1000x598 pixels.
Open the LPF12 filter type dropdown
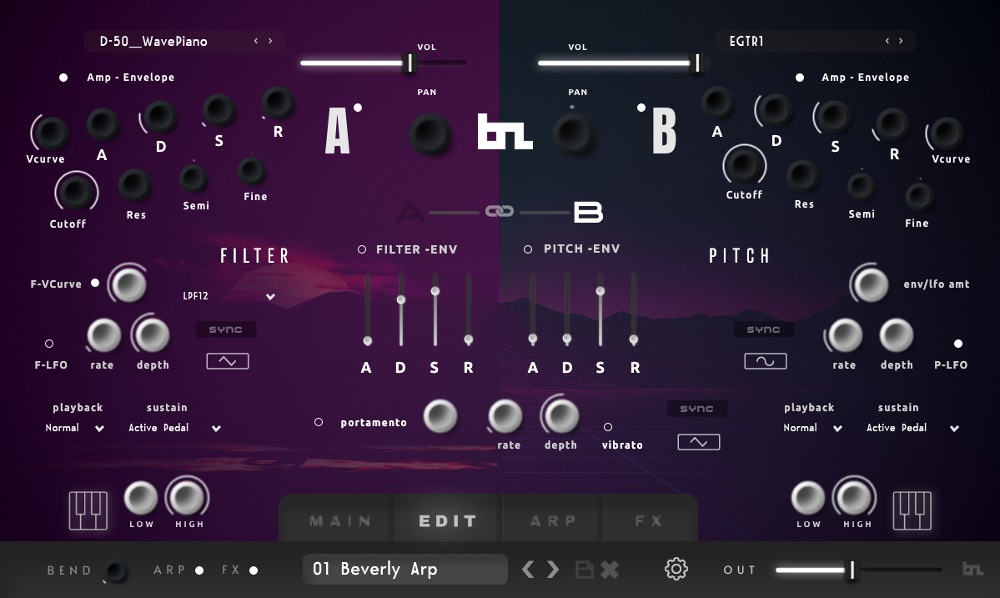[229, 296]
